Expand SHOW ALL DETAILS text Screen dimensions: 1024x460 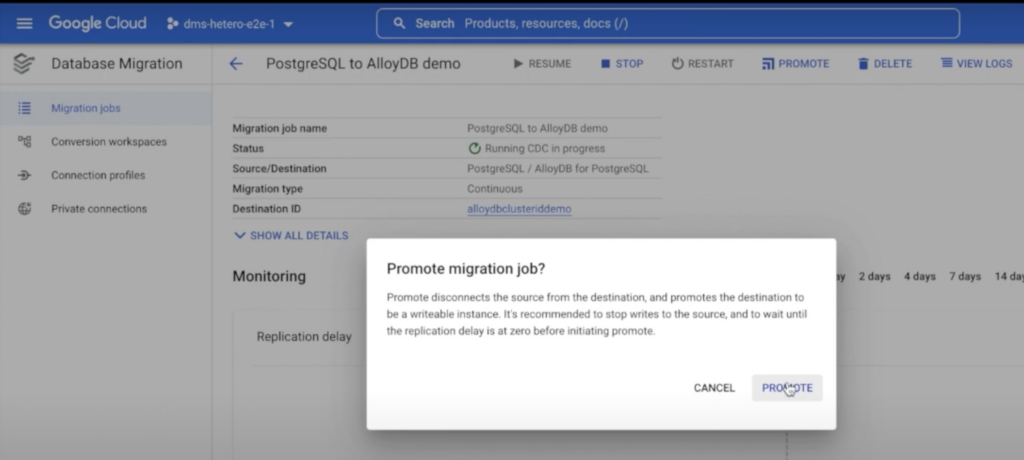pos(299,235)
